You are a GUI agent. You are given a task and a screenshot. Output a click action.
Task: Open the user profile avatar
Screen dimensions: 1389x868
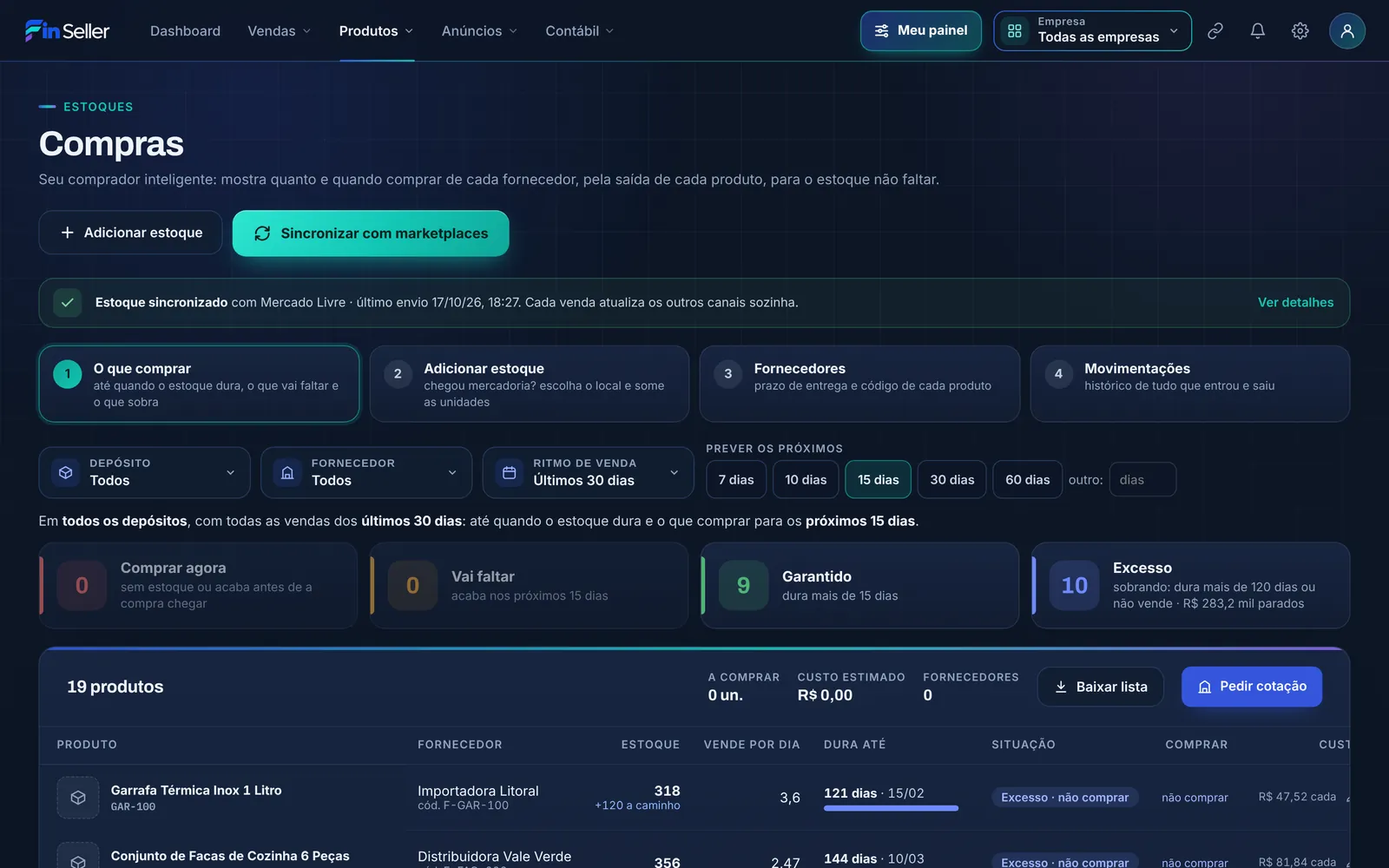click(x=1347, y=31)
